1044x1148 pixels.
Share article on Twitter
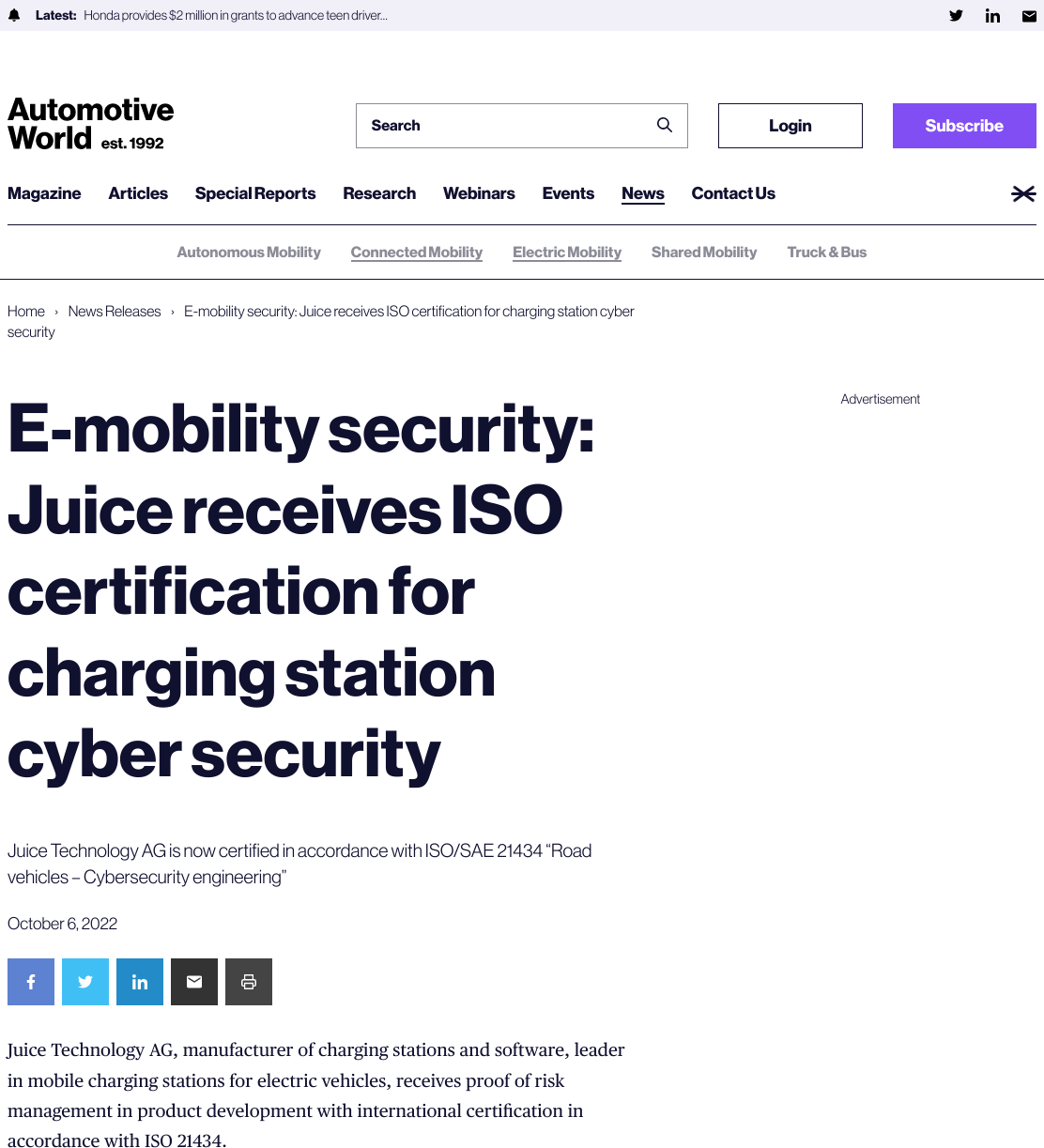[x=85, y=982]
